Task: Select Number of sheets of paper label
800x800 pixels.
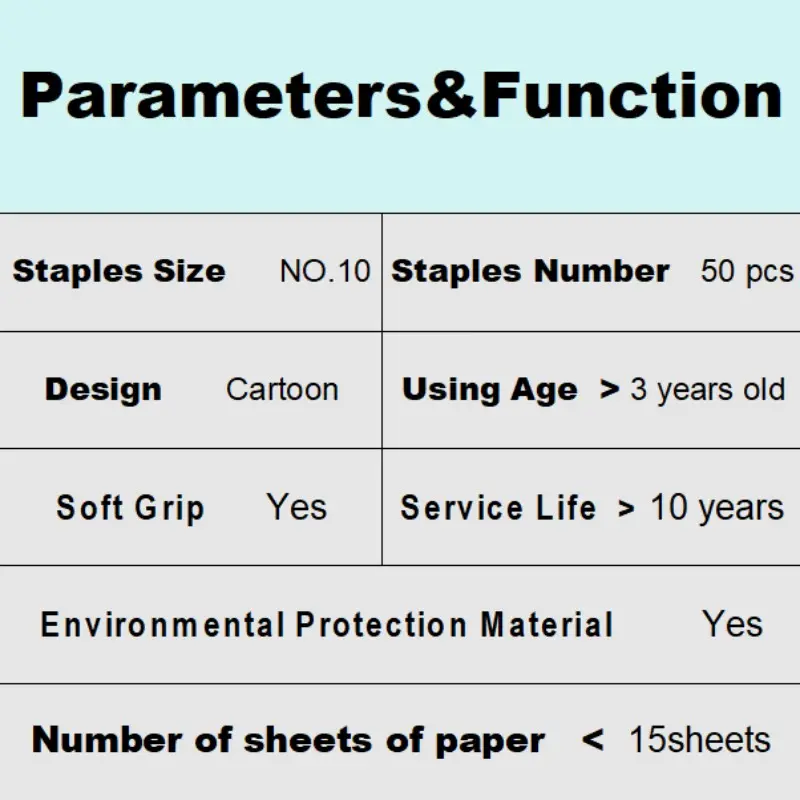Action: 288,741
